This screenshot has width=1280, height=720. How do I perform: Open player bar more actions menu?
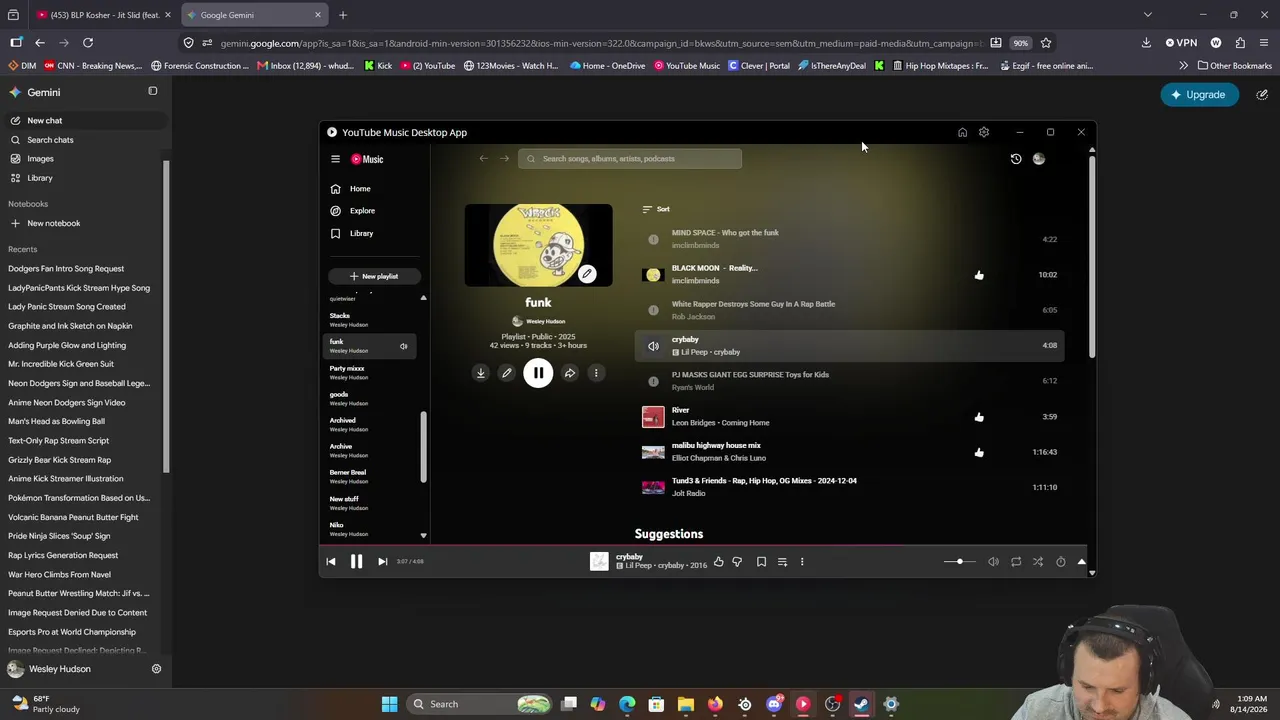[x=802, y=562]
